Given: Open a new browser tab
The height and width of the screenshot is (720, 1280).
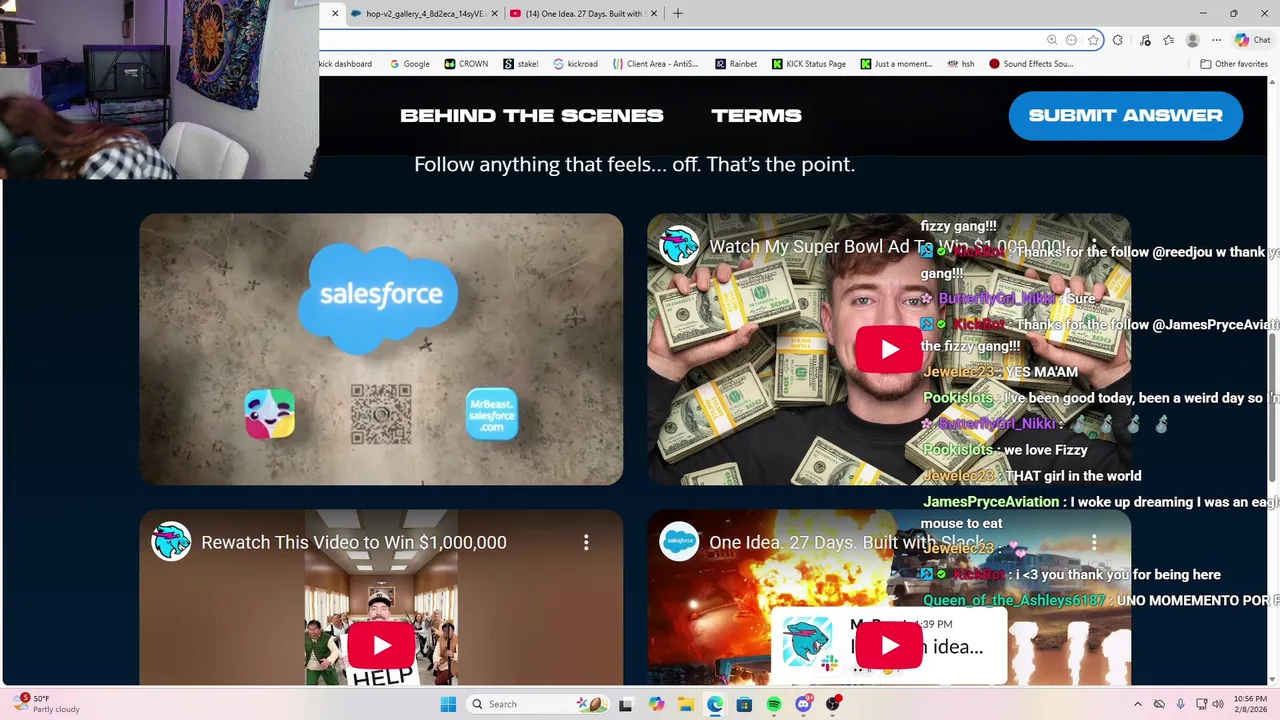Looking at the screenshot, I should [x=678, y=13].
